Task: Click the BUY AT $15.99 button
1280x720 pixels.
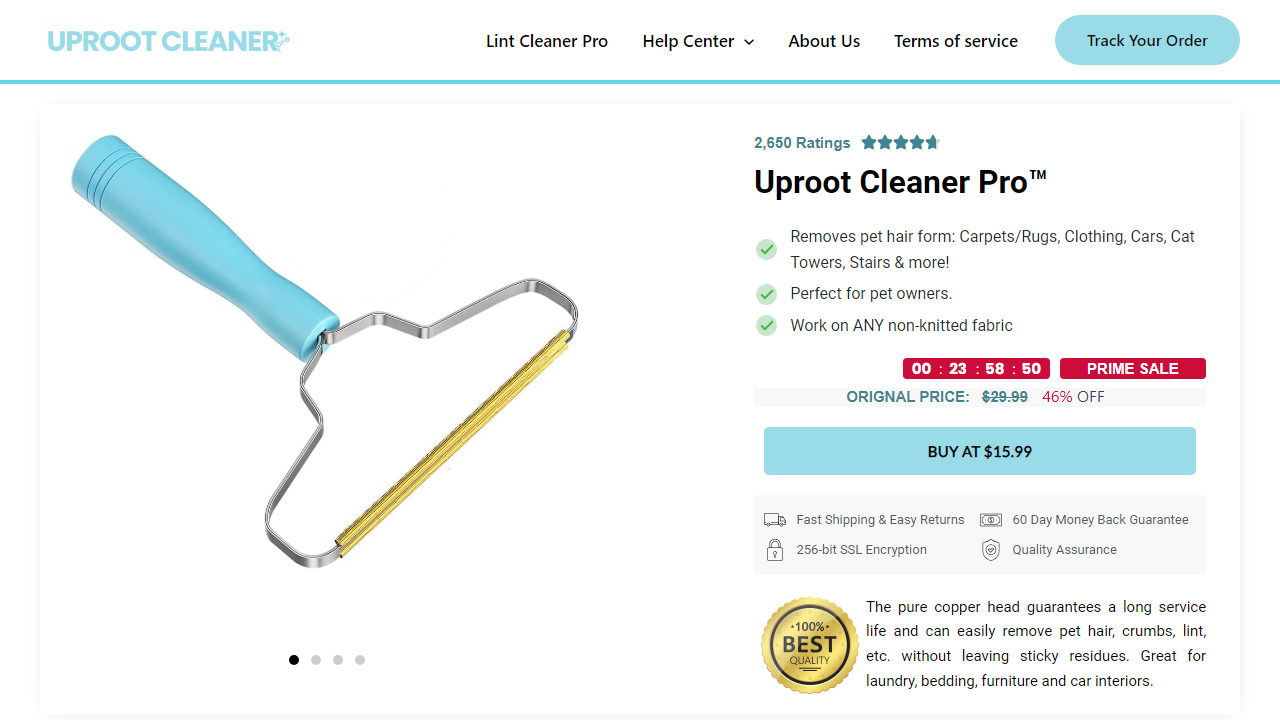Action: coord(979,451)
